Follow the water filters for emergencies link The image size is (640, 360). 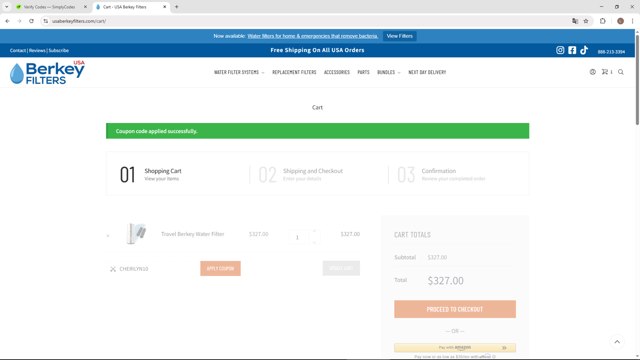[x=313, y=36]
